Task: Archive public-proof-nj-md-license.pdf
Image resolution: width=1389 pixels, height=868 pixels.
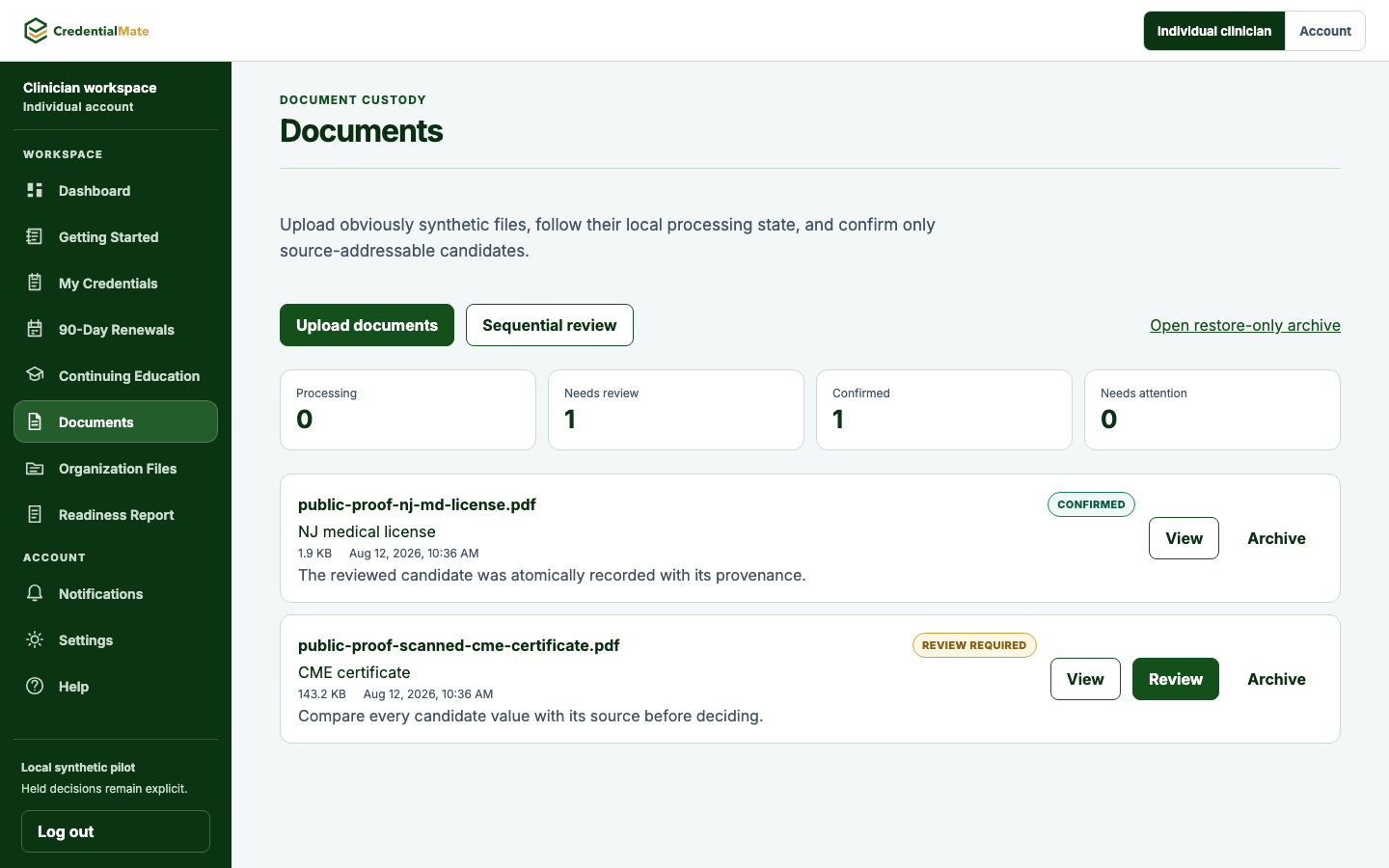Action: click(1276, 538)
